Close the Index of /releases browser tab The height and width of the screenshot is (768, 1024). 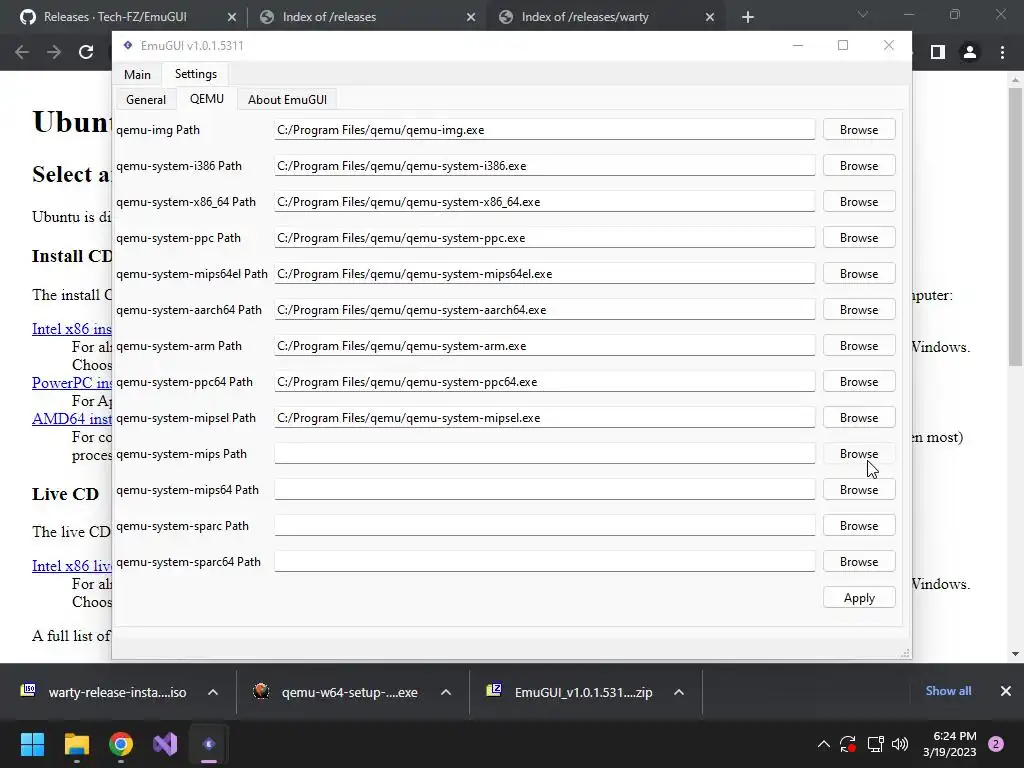[x=471, y=17]
